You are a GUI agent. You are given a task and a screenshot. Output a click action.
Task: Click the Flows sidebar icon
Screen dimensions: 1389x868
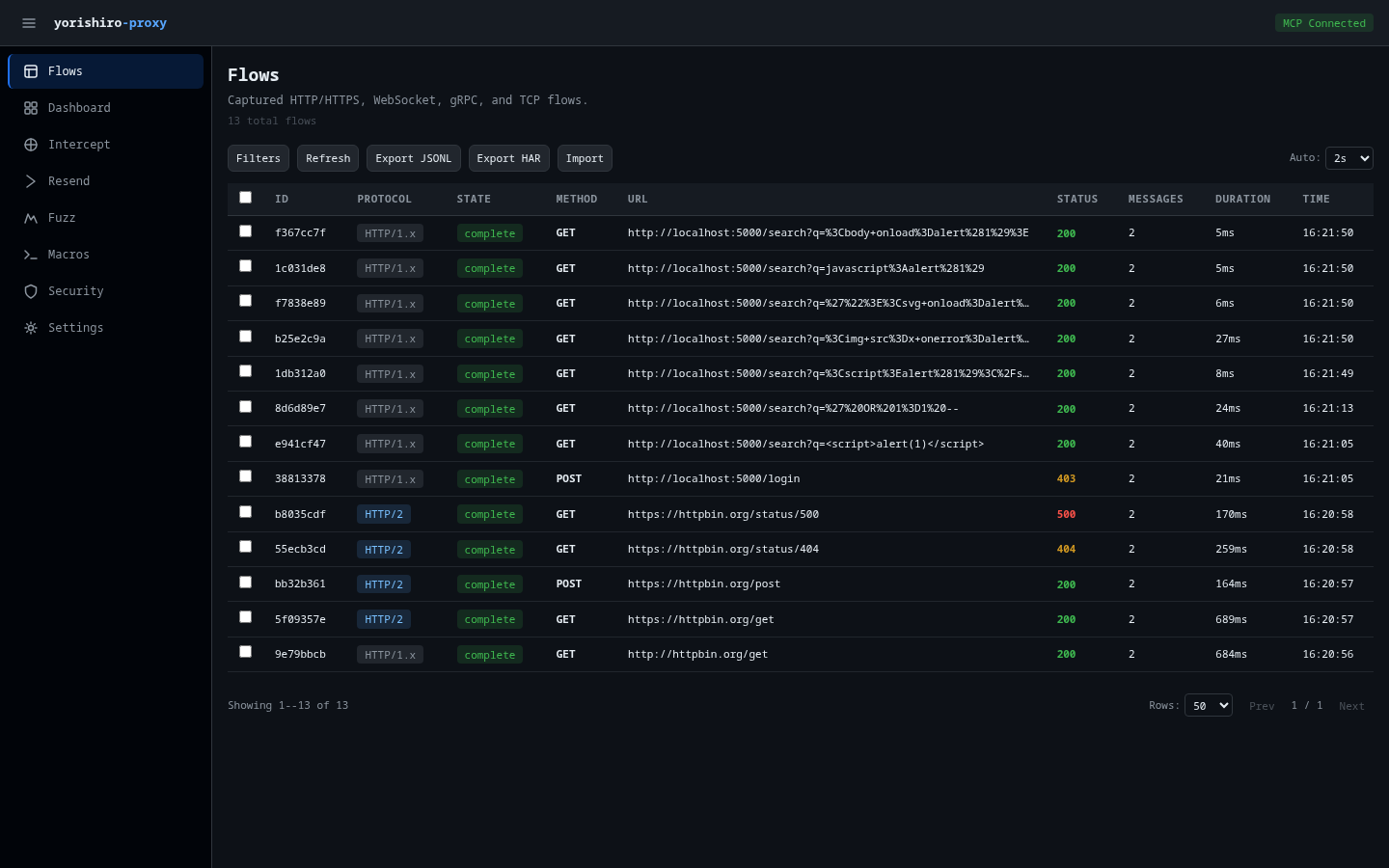tap(31, 71)
